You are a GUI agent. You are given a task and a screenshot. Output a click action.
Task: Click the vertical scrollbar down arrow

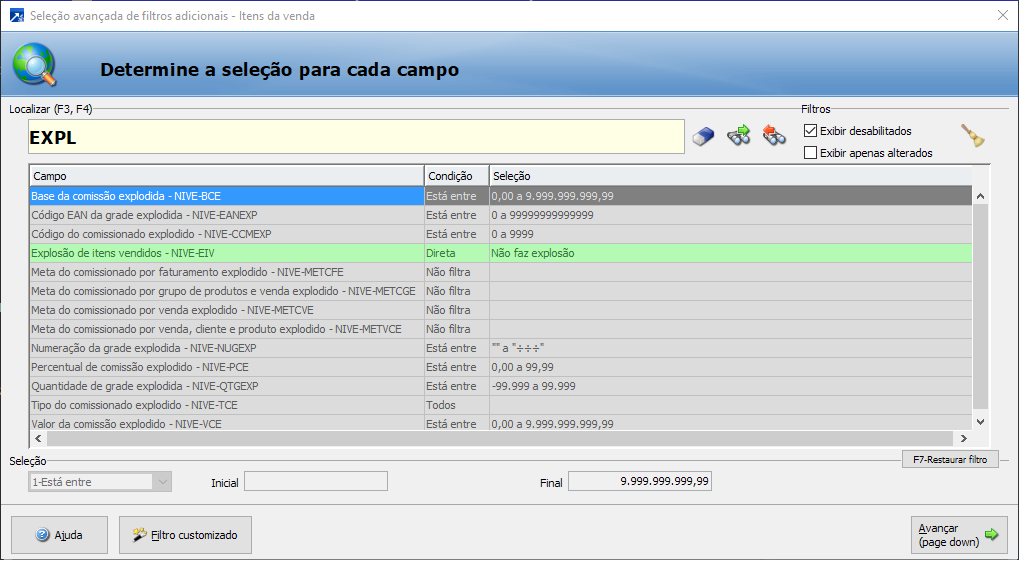tap(980, 421)
